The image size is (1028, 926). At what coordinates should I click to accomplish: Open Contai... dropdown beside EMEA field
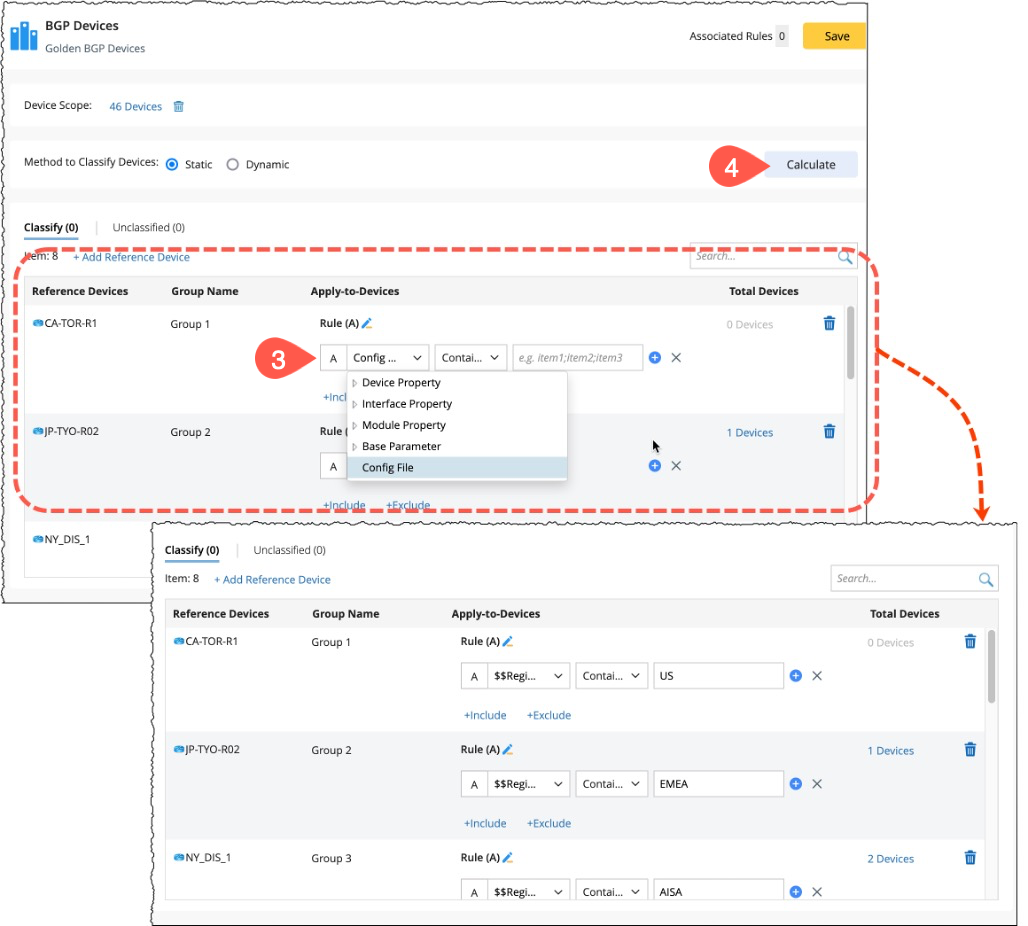coord(612,784)
